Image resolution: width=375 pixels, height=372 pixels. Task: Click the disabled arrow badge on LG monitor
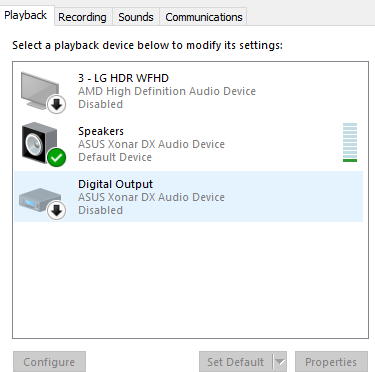pos(56,105)
